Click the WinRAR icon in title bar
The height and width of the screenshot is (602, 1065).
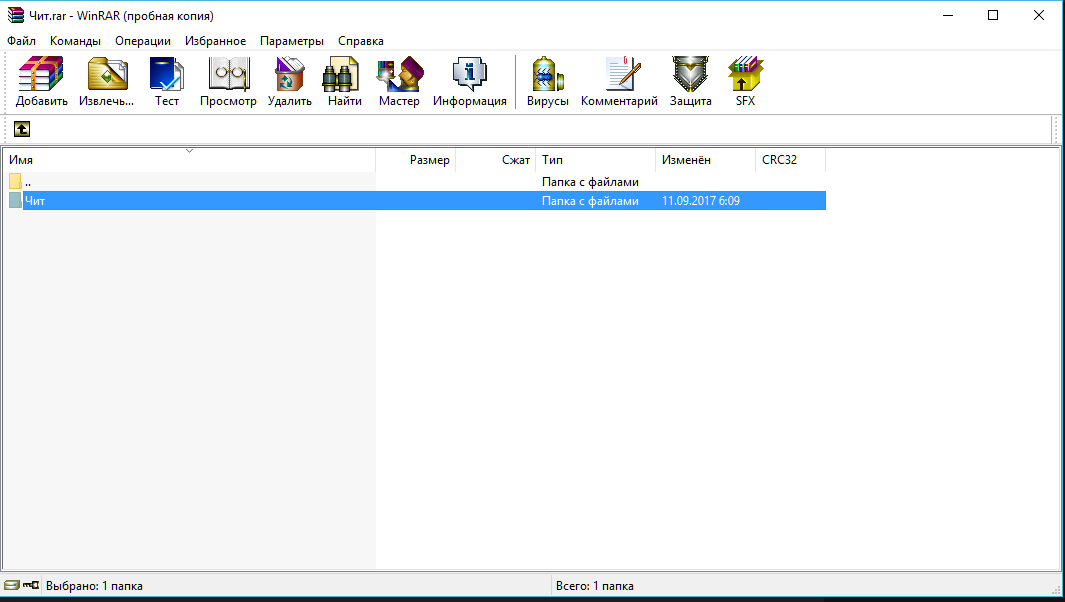(16, 15)
